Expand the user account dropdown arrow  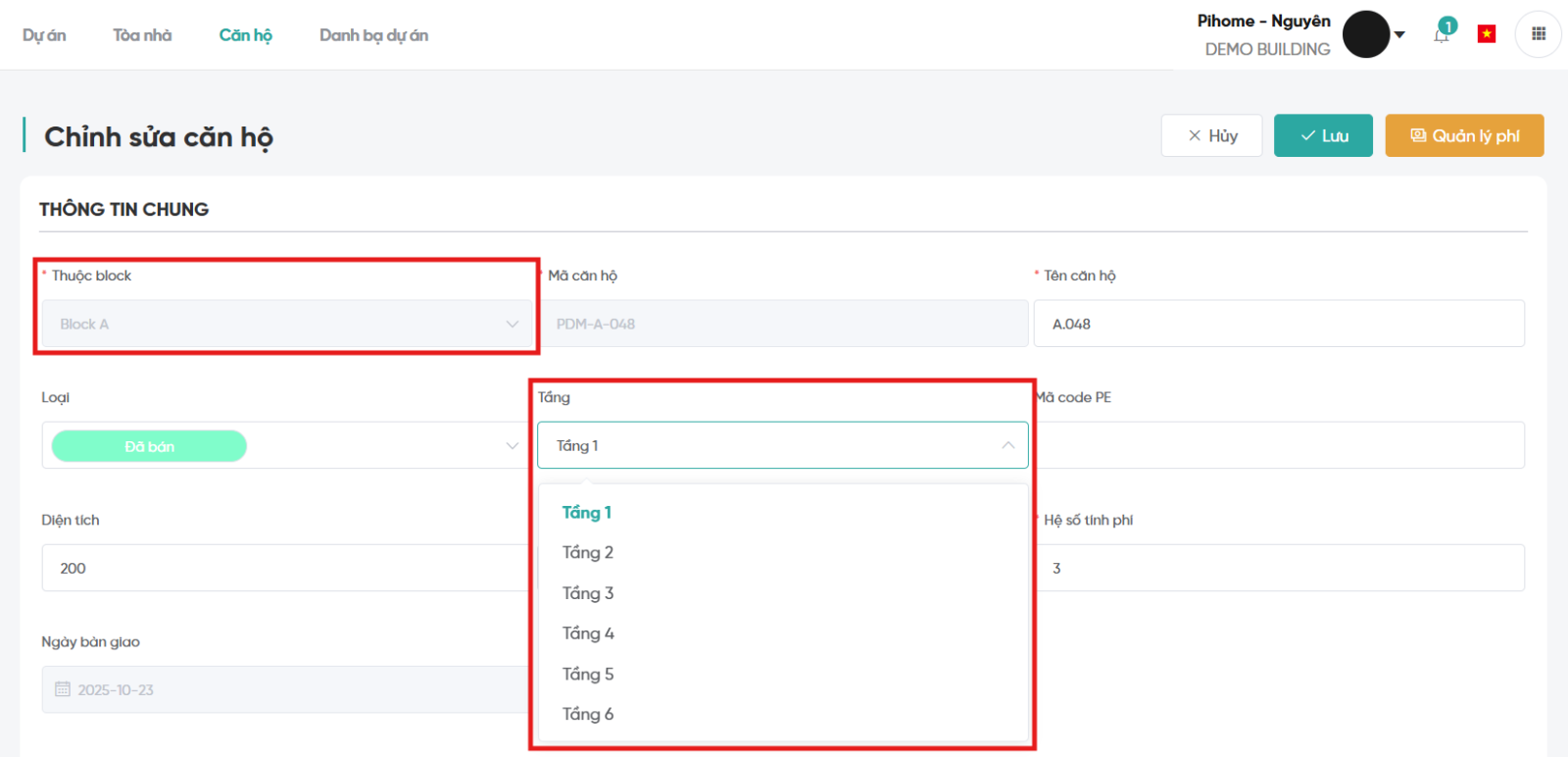point(1399,34)
